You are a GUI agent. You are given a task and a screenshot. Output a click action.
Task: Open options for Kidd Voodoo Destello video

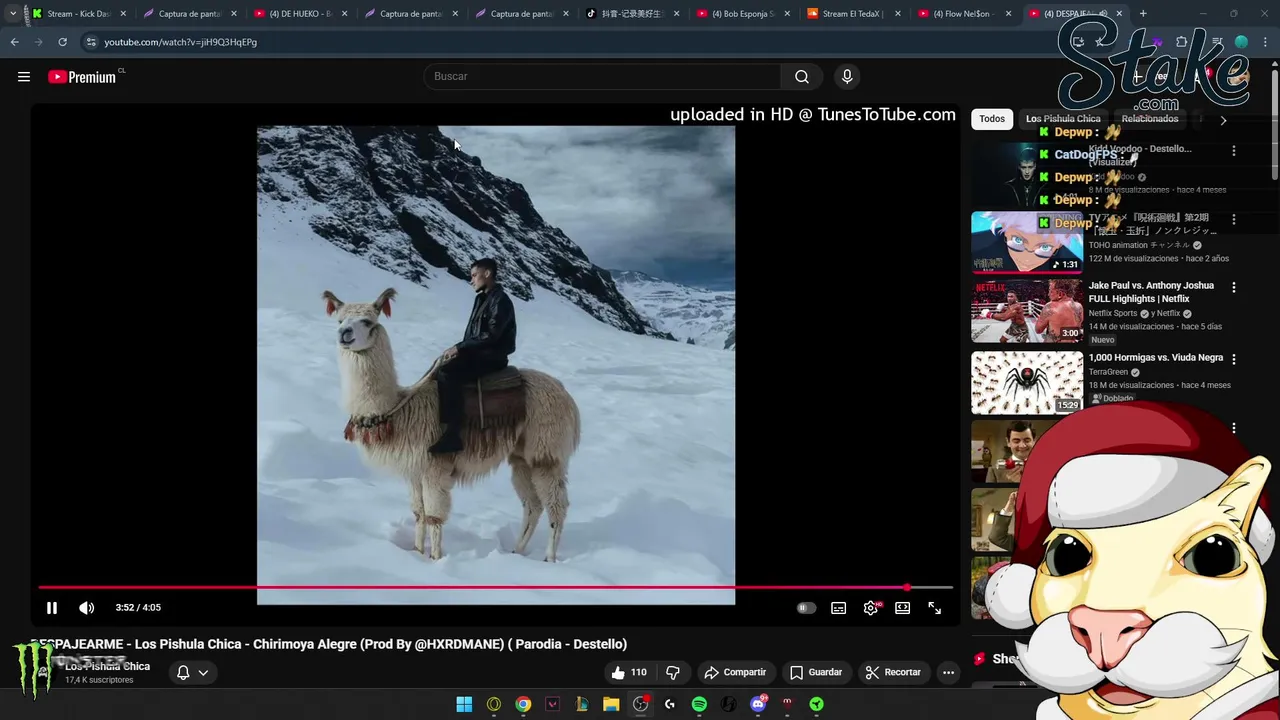(1234, 150)
